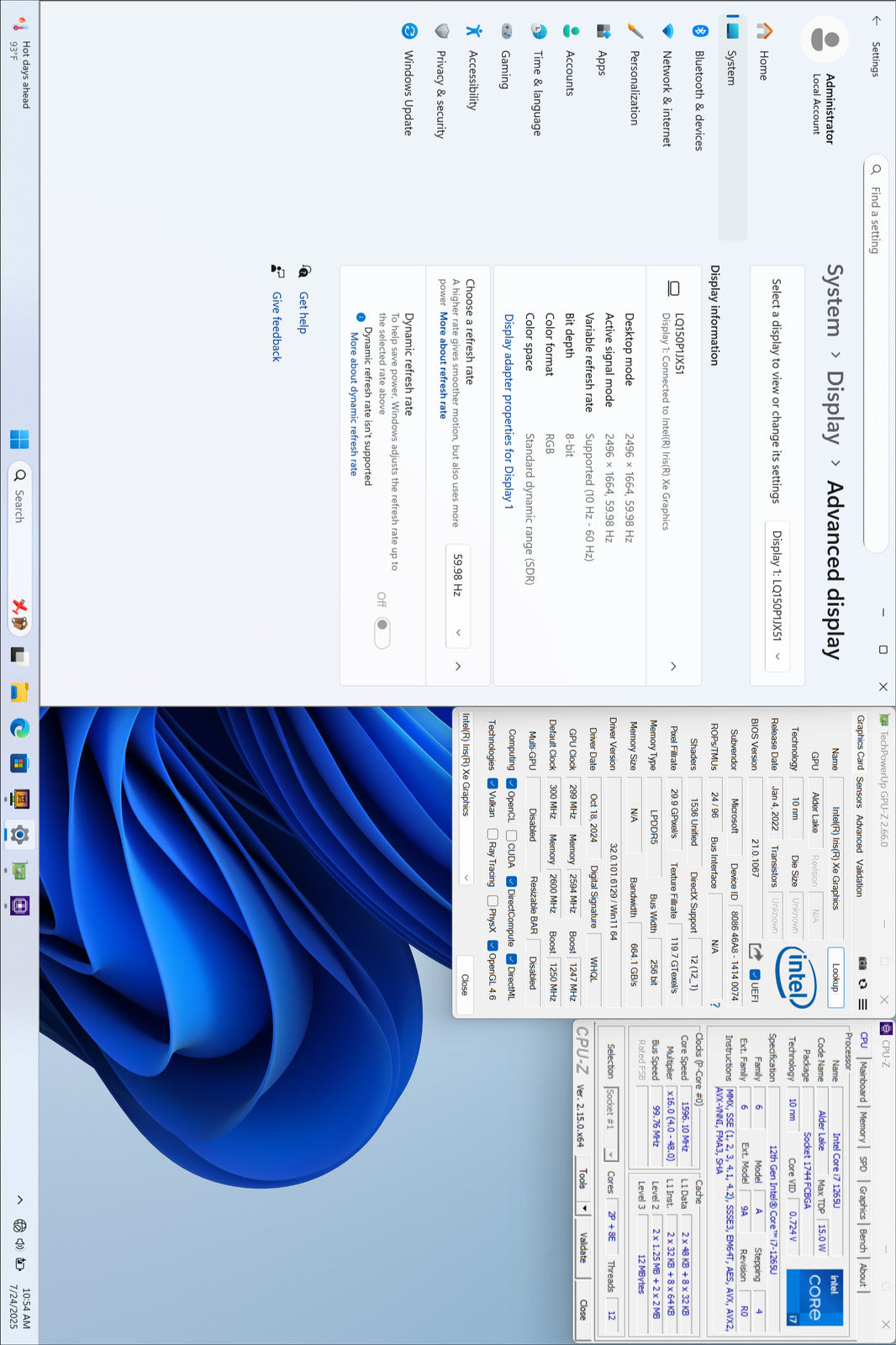Open the SPD tab in CPU-Z
Image resolution: width=896 pixels, height=1345 pixels.
862,1163
